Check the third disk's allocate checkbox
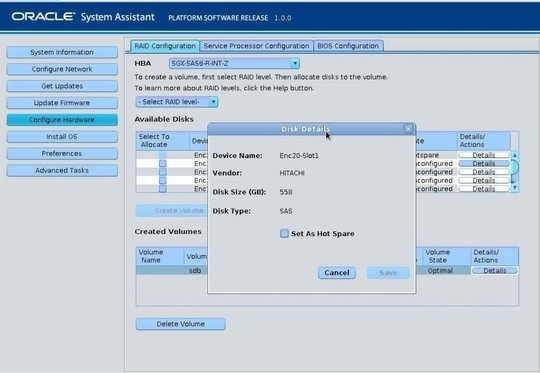Image resolution: width=540 pixels, height=373 pixels. [x=163, y=172]
